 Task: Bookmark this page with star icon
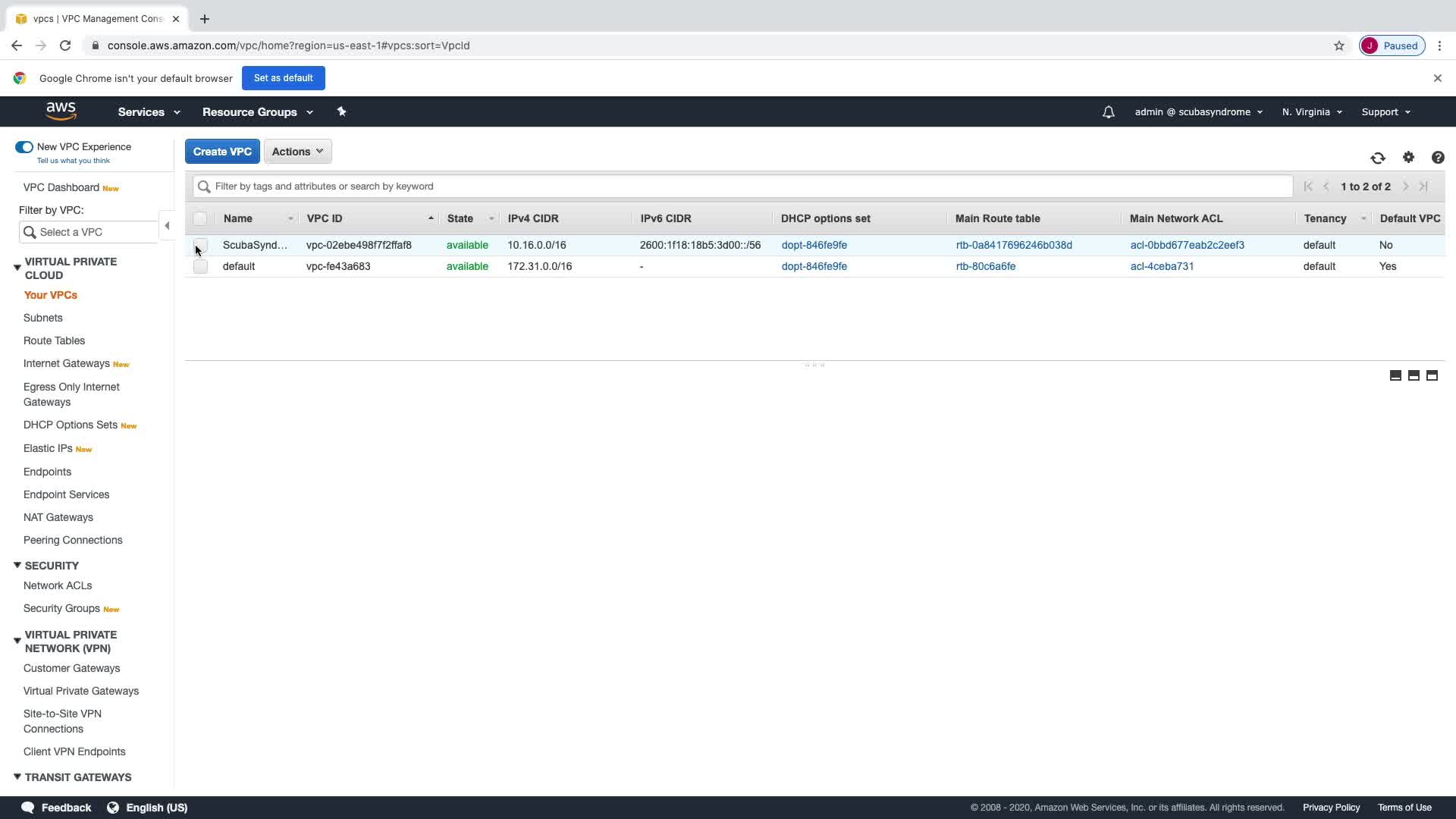1339,45
